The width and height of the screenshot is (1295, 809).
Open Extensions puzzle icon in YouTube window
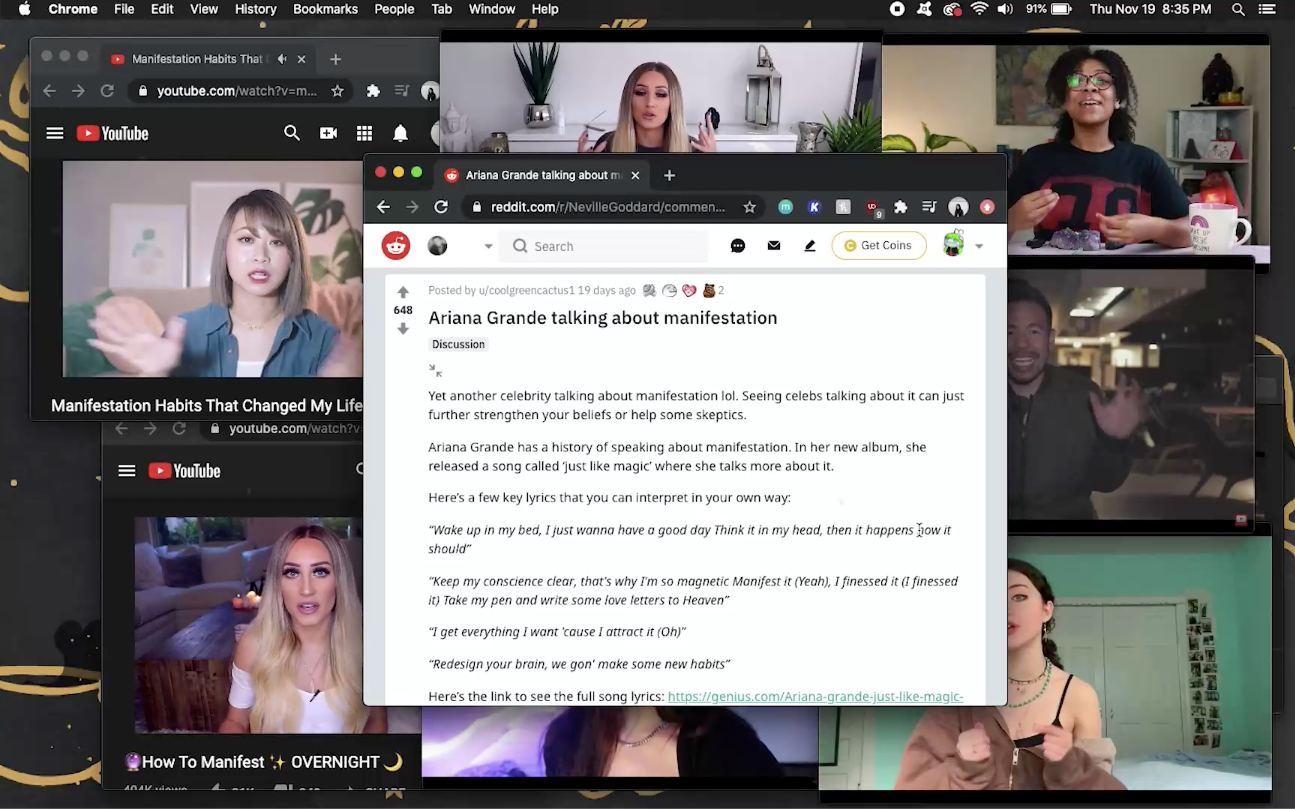pos(373,91)
